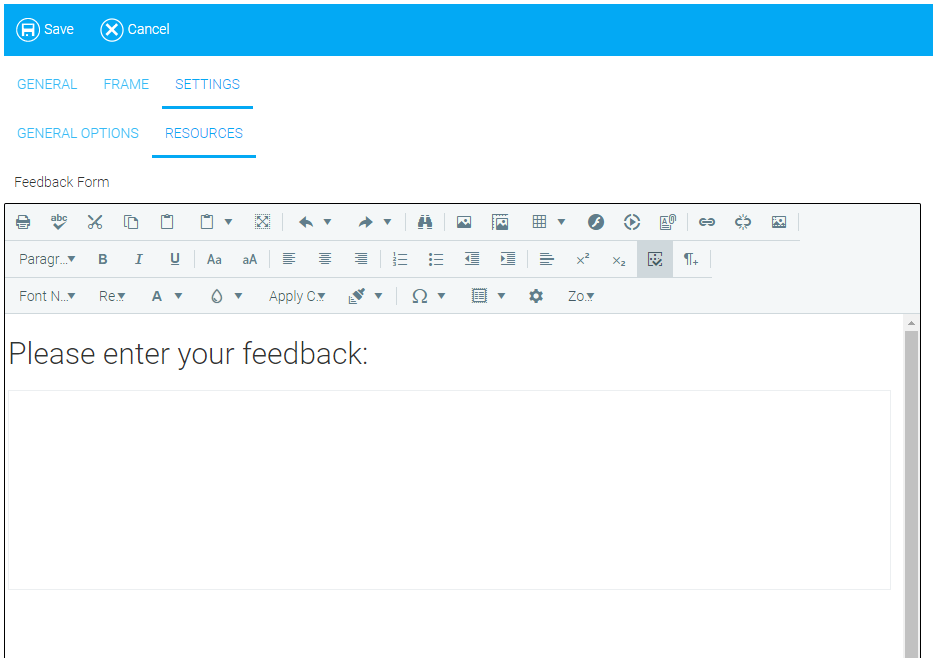Expand the Font Name dropdown
The height and width of the screenshot is (659, 933).
[x=47, y=296]
